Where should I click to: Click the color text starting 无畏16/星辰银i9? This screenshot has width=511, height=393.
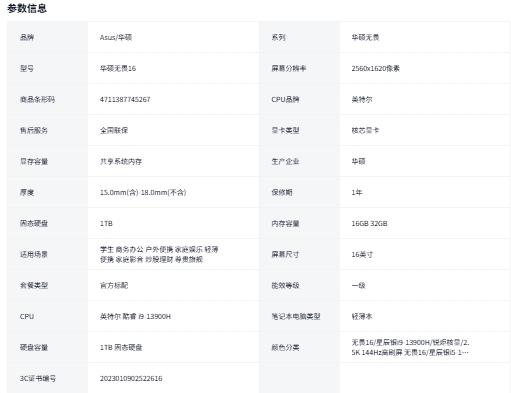pyautogui.click(x=410, y=347)
